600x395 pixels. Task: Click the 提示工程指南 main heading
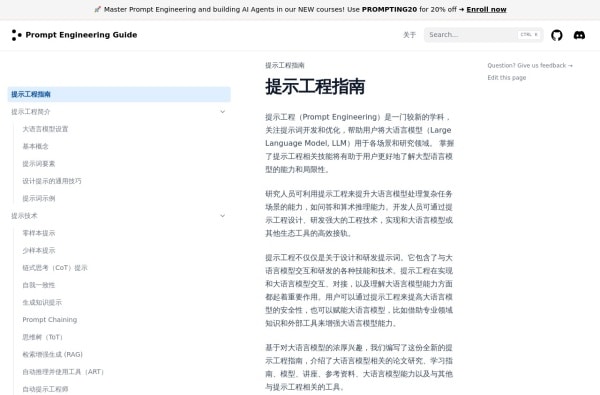[315, 87]
